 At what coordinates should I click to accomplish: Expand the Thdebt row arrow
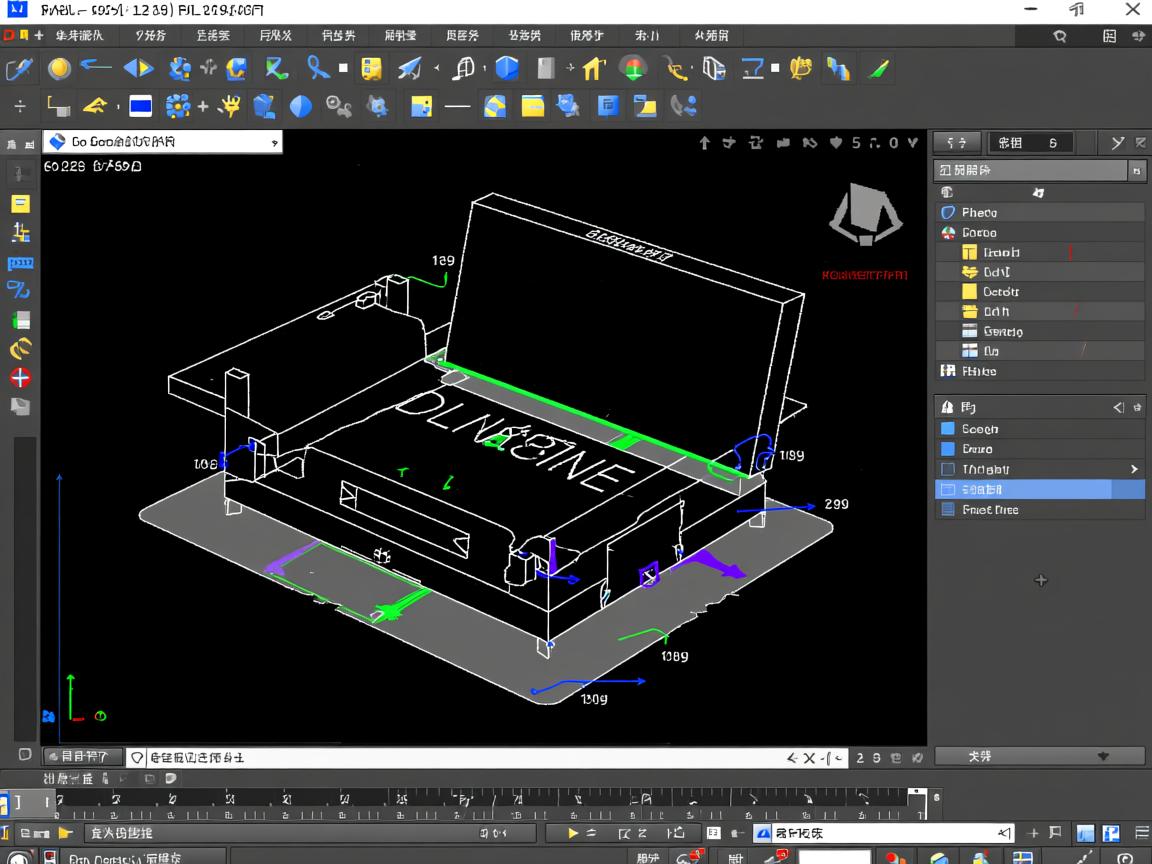1134,469
